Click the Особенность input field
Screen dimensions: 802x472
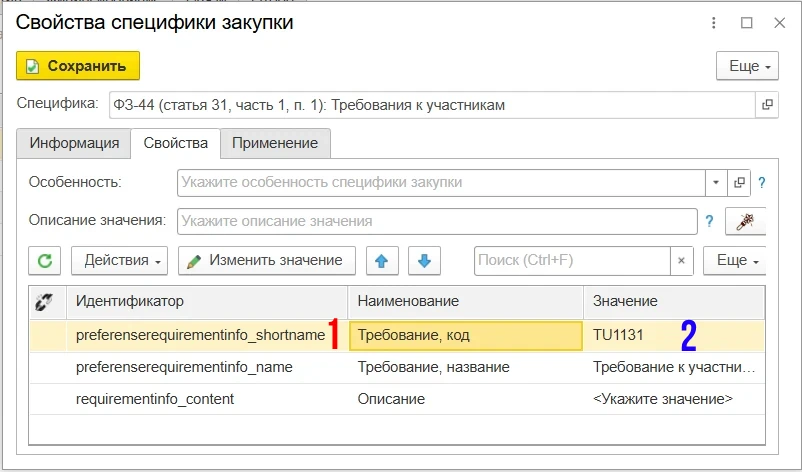[441, 183]
